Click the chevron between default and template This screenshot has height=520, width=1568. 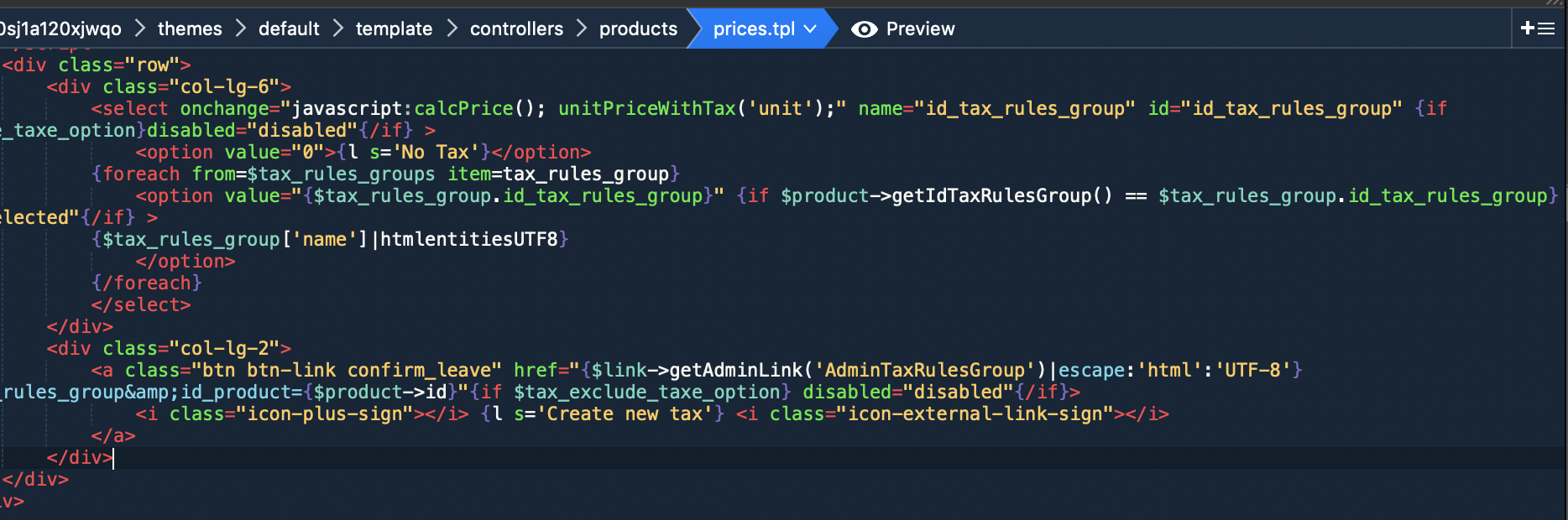(338, 29)
